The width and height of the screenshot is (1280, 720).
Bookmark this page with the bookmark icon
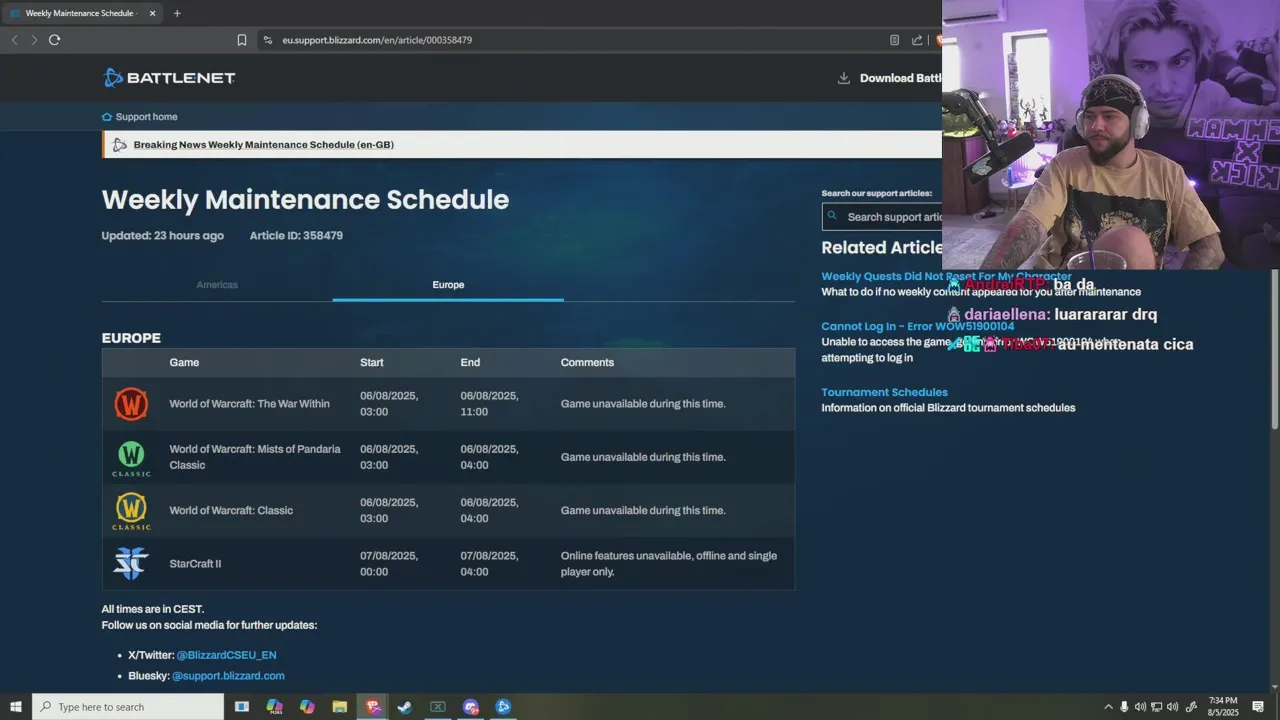[242, 40]
